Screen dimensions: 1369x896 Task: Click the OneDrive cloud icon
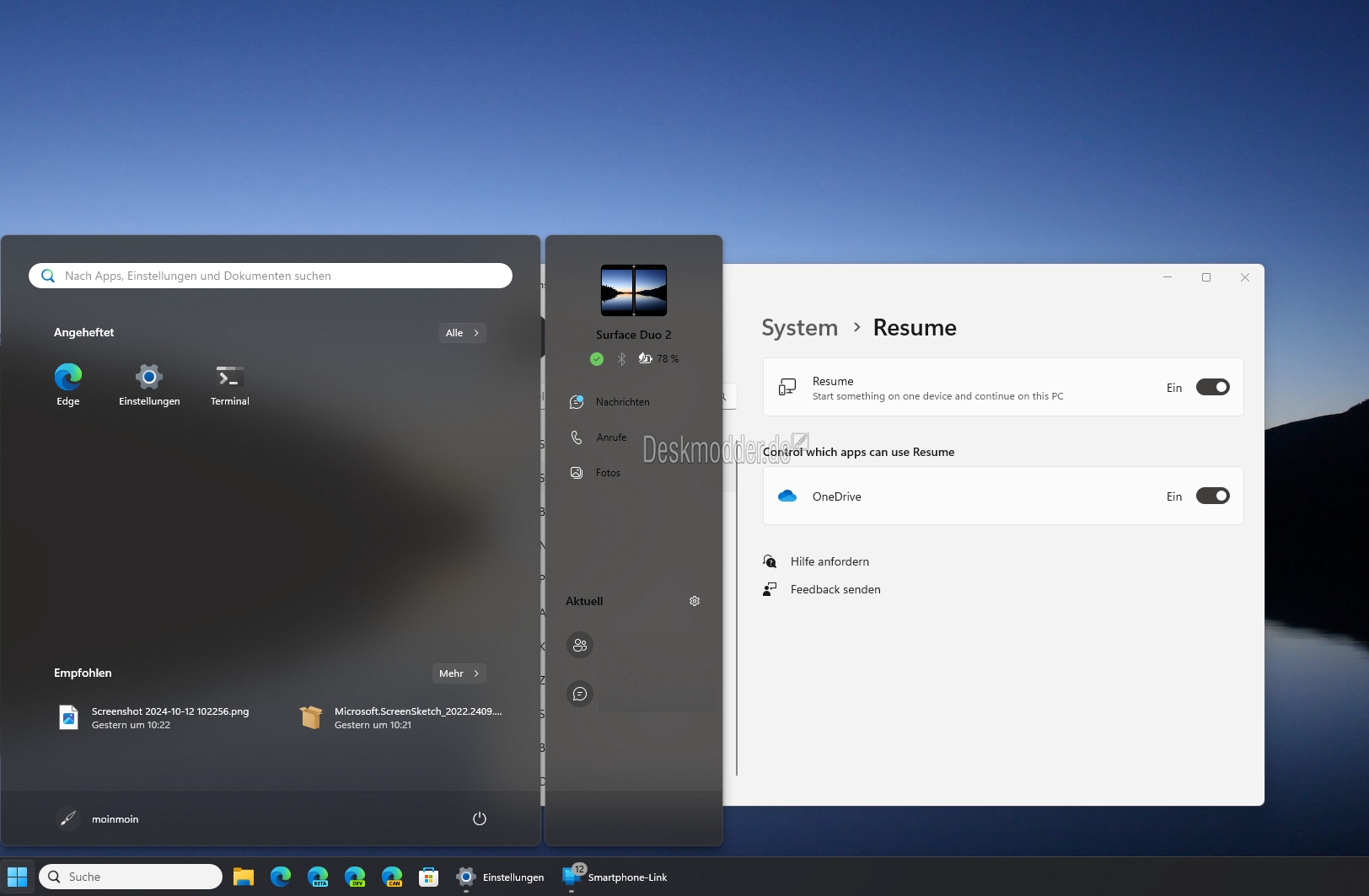coord(787,496)
